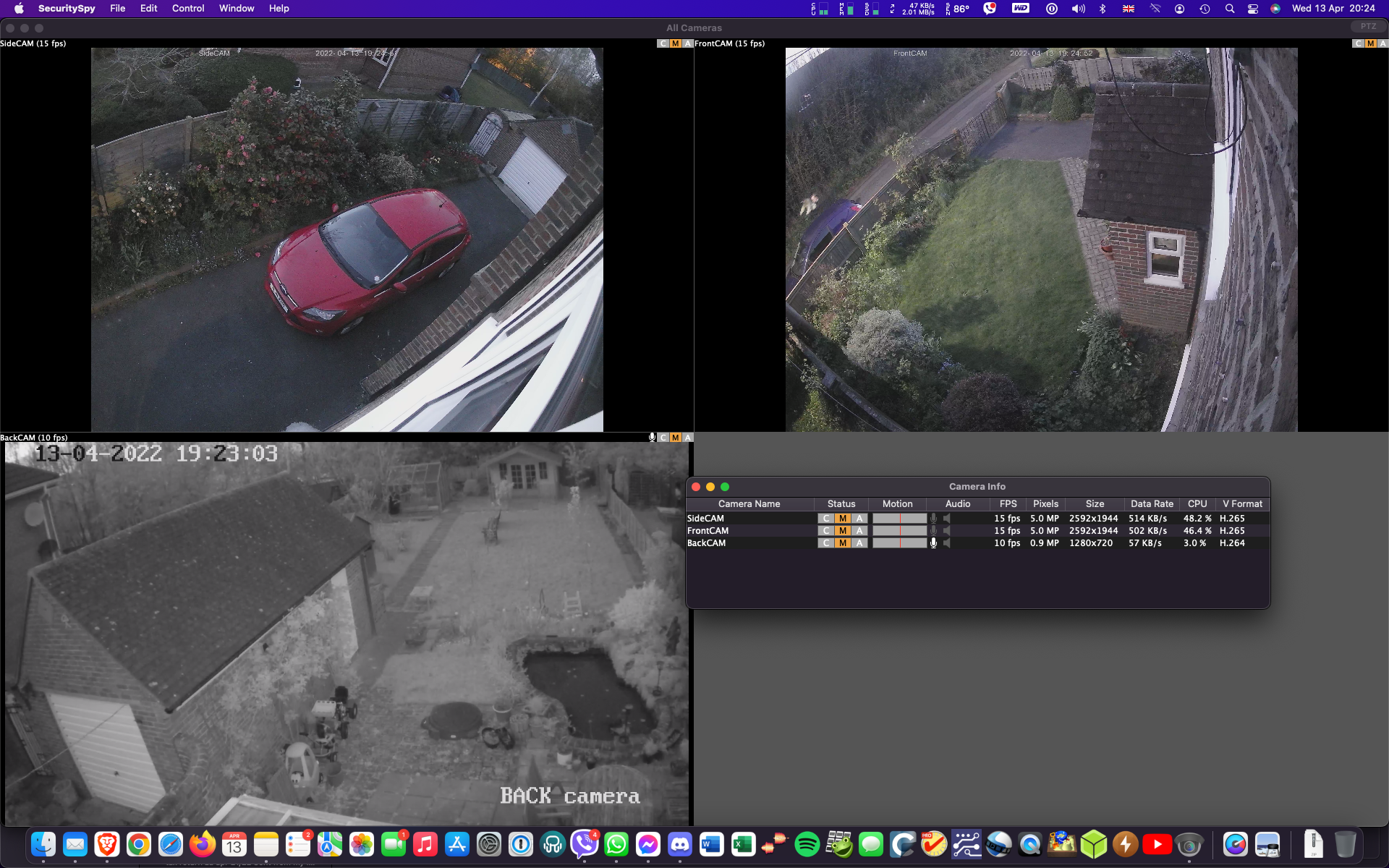This screenshot has width=1389, height=868.
Task: Click the FrontCAM motion level bar
Action: click(899, 531)
